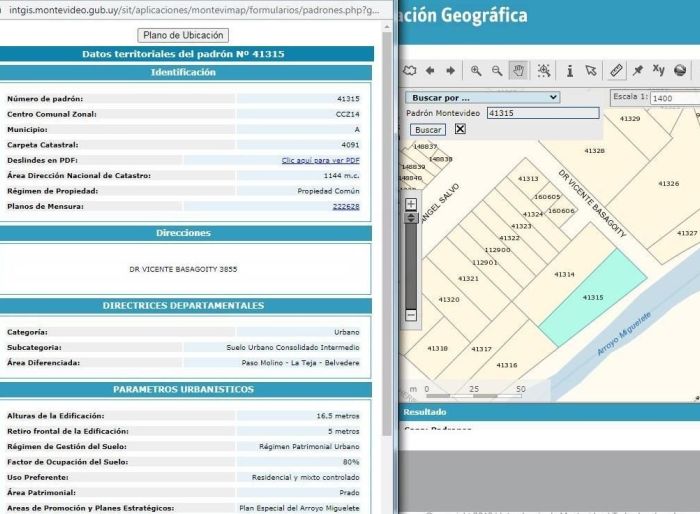Click the 5 metros retiro frontal value
This screenshot has width=700, height=514.
click(x=343, y=431)
